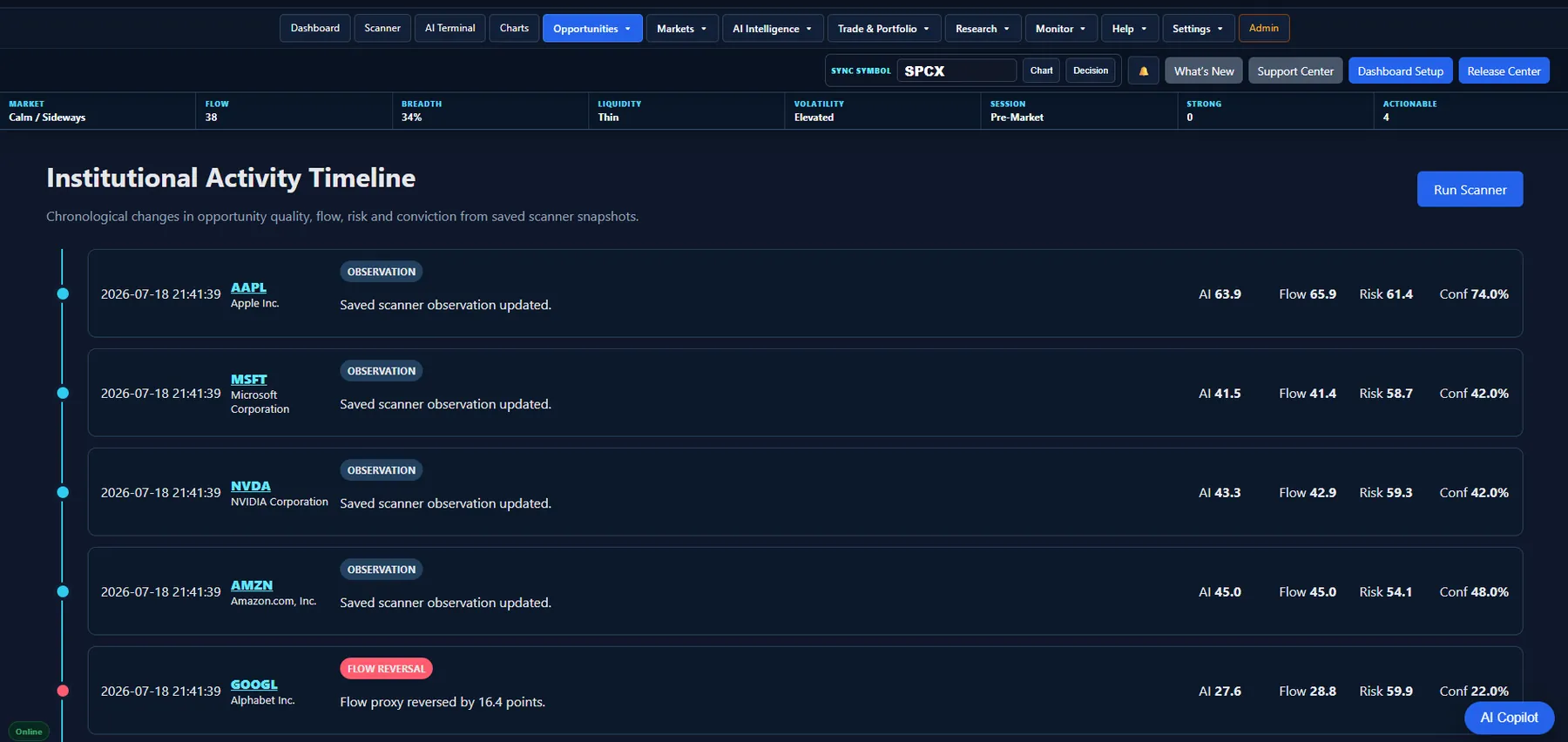The image size is (1568, 742).
Task: Click AMZN's AI 45.0 value
Action: click(x=1220, y=592)
